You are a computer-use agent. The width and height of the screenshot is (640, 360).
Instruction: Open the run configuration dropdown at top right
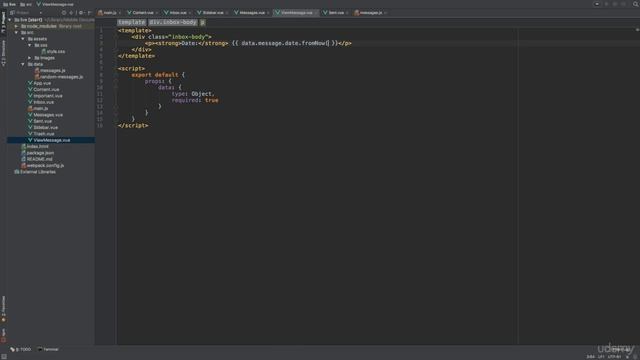(597, 4)
